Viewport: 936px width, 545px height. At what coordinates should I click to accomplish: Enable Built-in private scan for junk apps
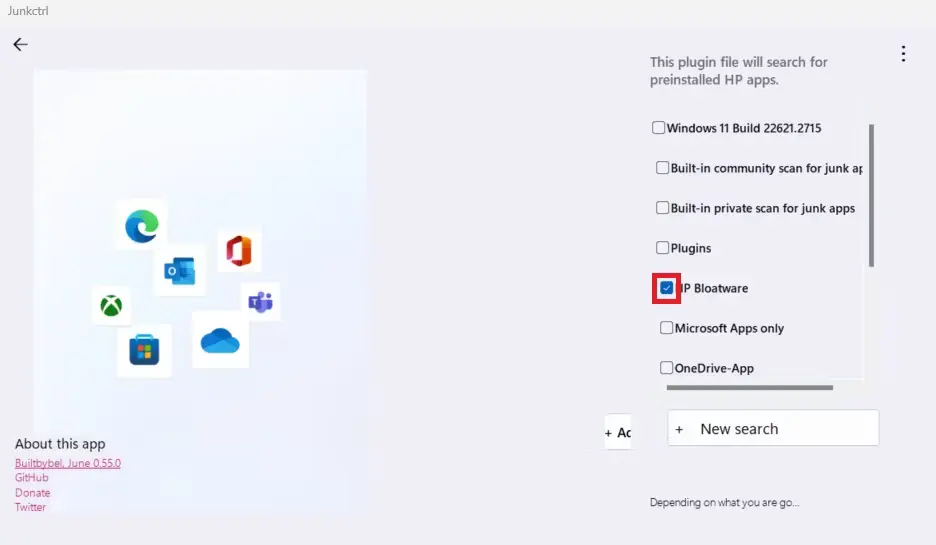pyautogui.click(x=662, y=208)
